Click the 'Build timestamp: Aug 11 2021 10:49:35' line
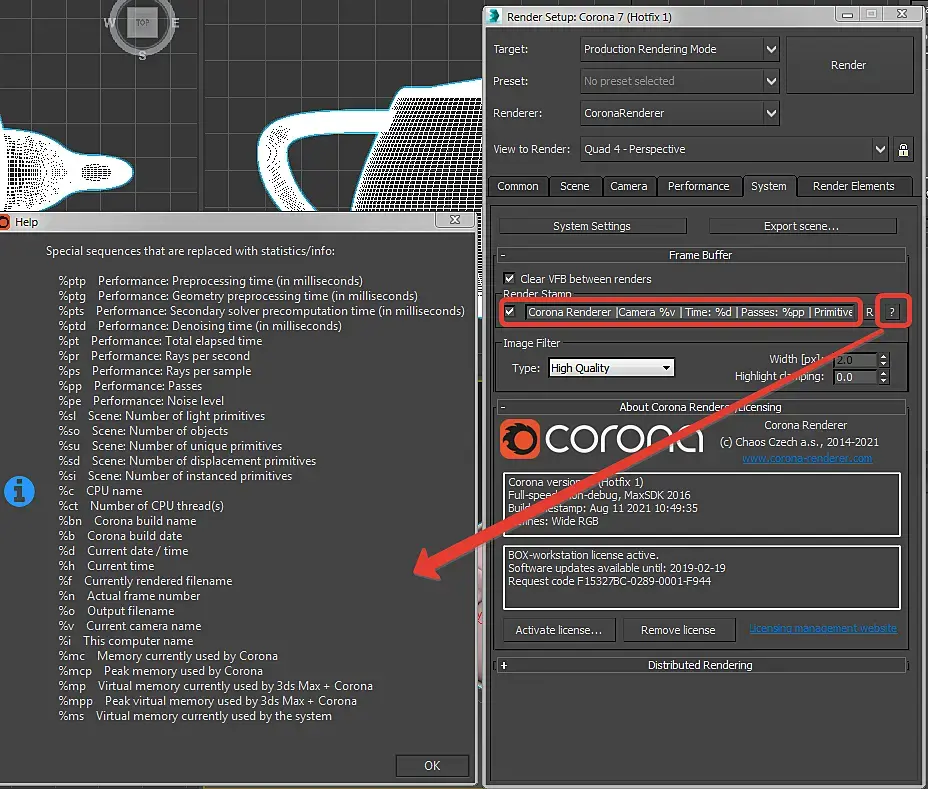The image size is (928, 789). [x=602, y=508]
